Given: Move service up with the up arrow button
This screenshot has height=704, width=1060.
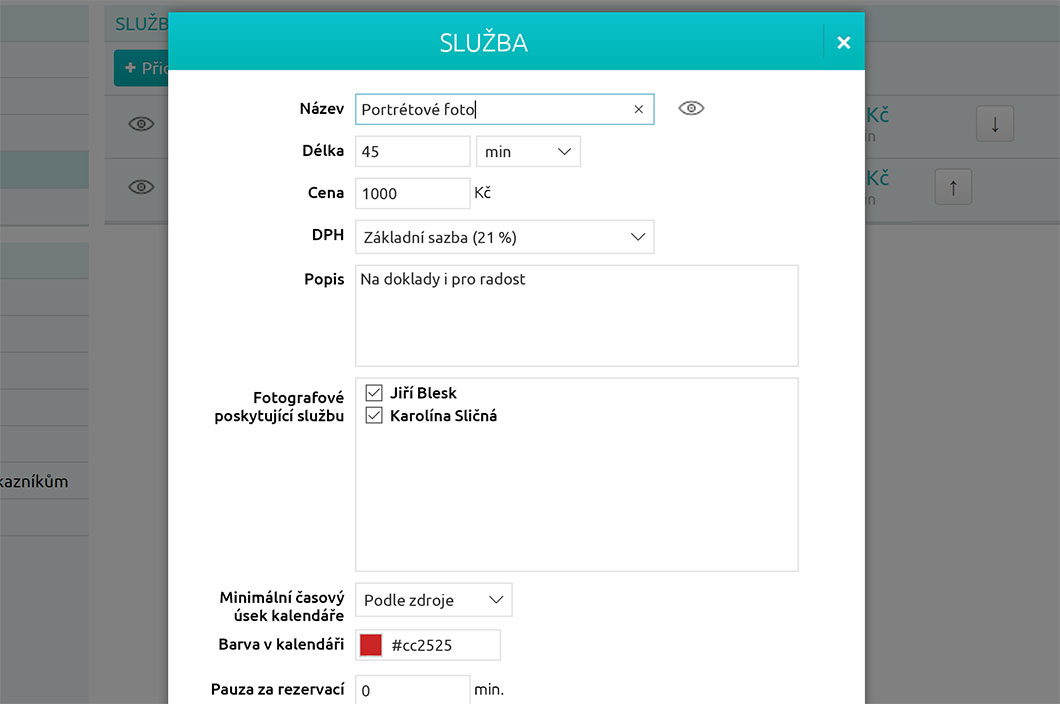Looking at the screenshot, I should [953, 187].
